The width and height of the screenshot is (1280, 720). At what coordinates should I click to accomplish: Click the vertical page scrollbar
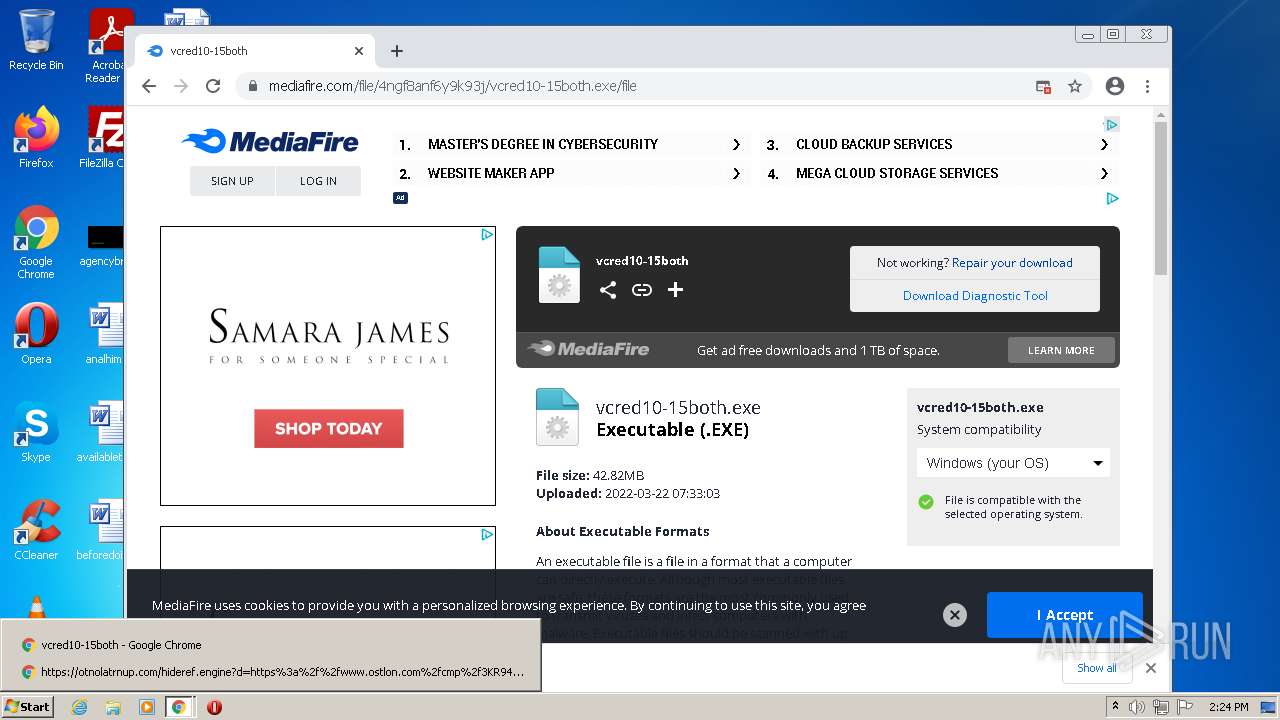pos(1160,200)
